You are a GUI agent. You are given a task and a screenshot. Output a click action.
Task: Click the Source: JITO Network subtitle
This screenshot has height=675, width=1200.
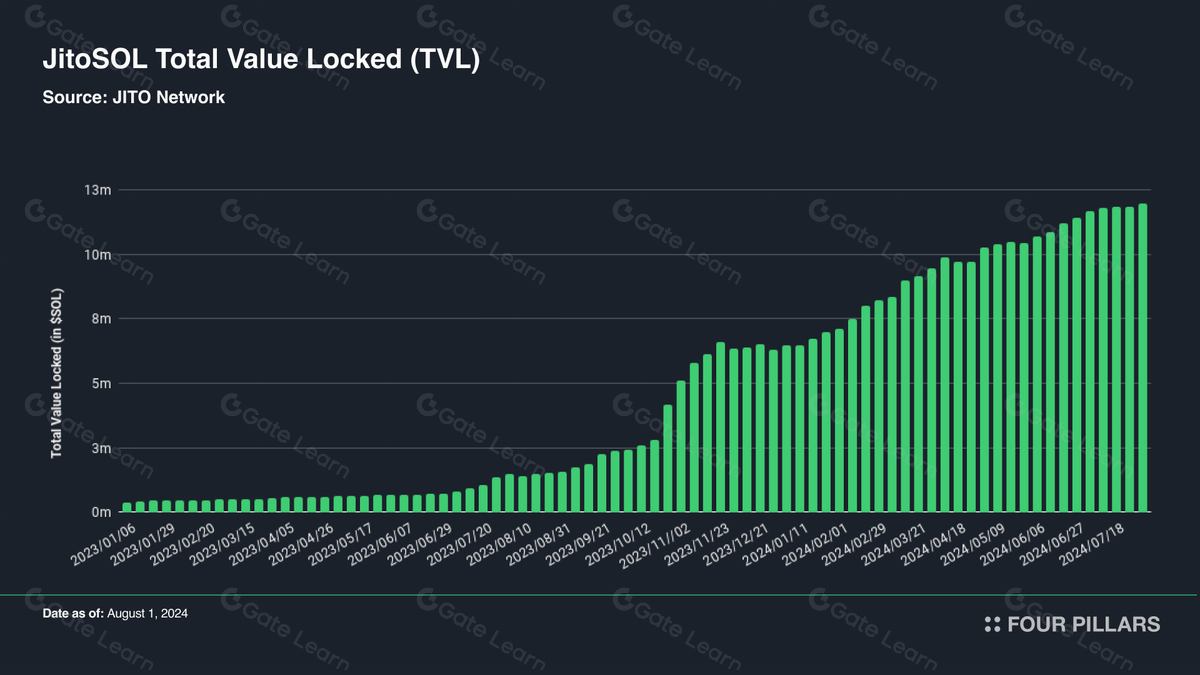(x=133, y=98)
